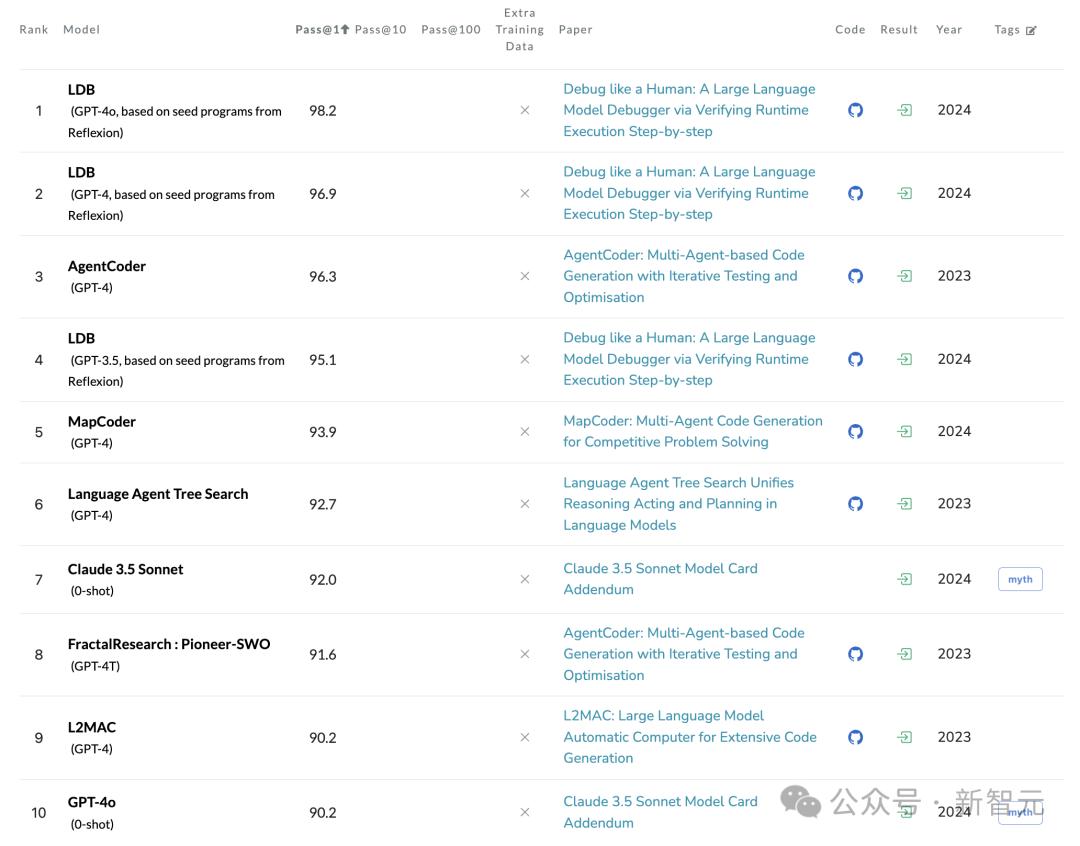Open GitHub code link for rank 1 LDB
1080x846 pixels.
pos(855,110)
